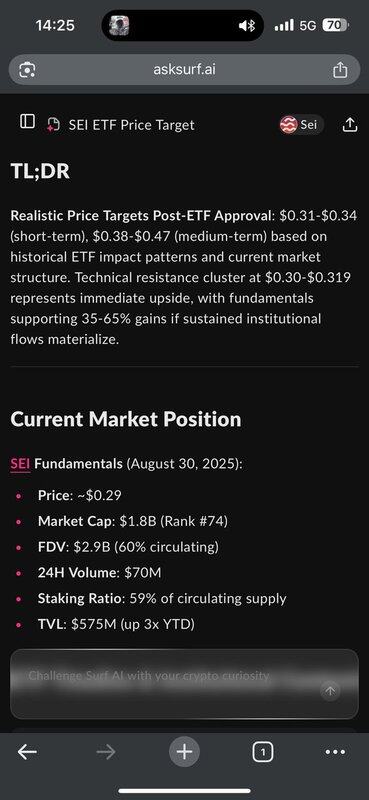369x800 pixels.
Task: Go forward with the right arrow
Action: (106, 752)
